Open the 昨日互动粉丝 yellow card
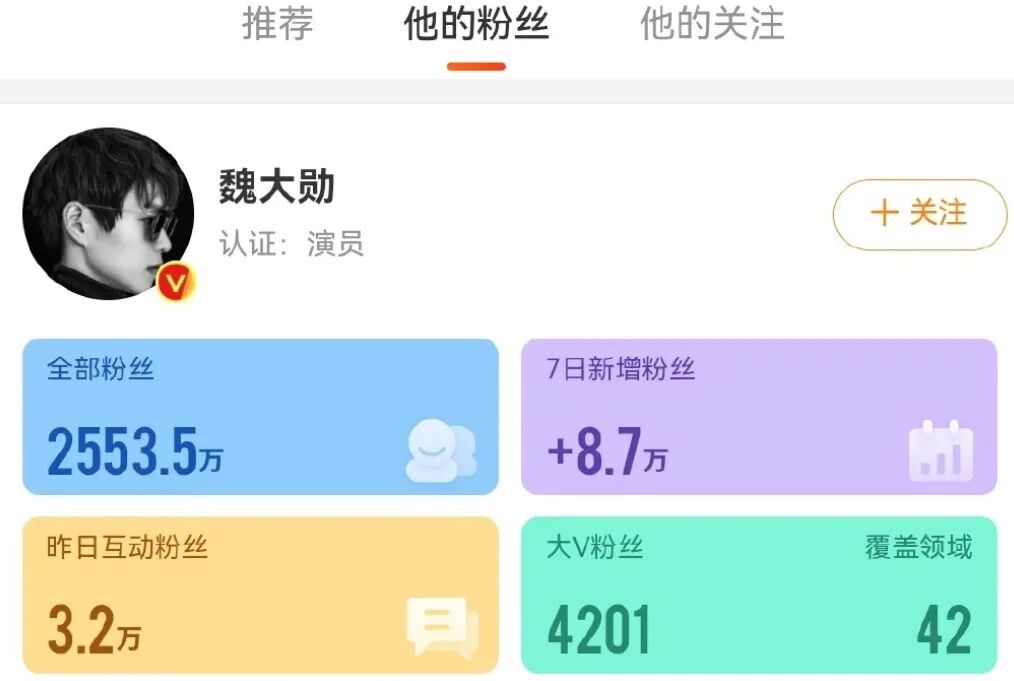This screenshot has width=1014, height=681. click(x=261, y=595)
